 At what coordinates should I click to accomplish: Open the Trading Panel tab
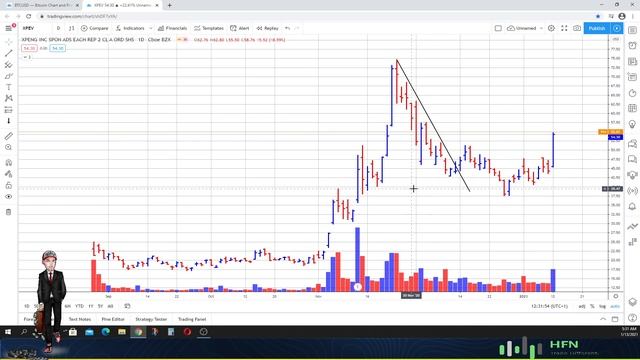click(192, 319)
